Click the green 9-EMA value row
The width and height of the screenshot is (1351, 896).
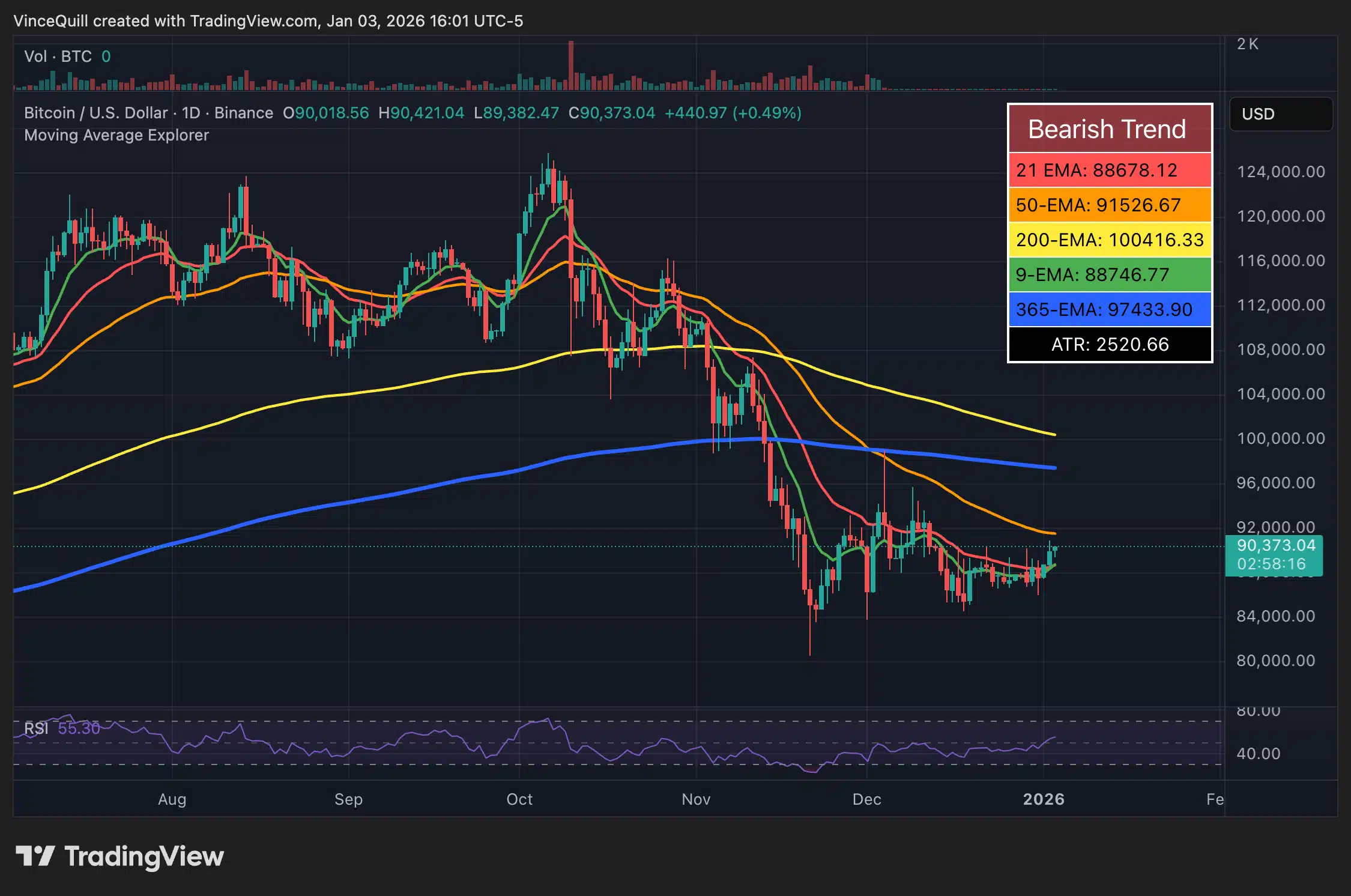pos(1109,275)
